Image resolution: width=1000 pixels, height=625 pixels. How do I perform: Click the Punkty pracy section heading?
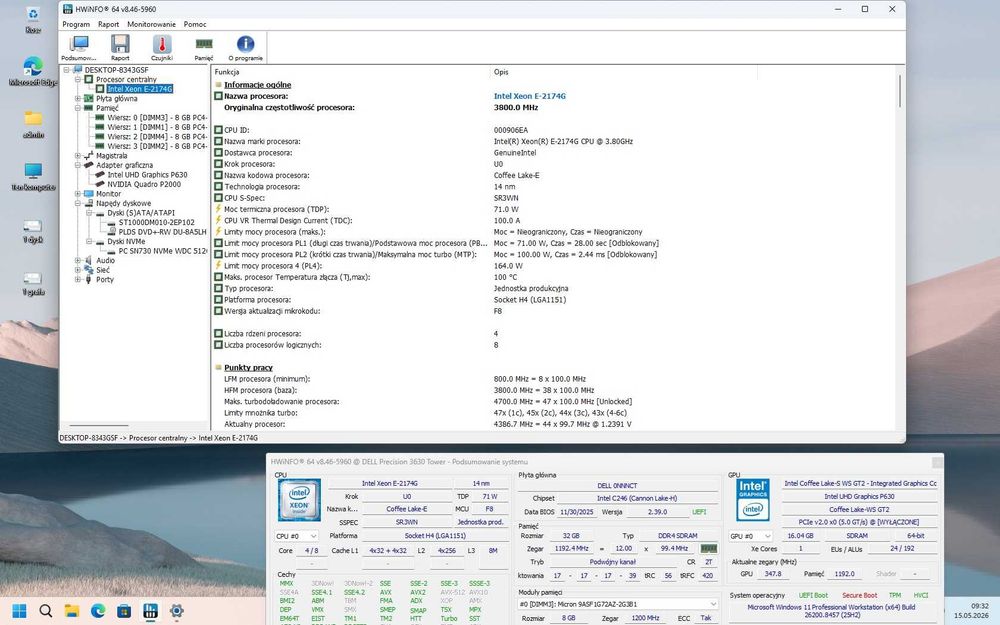click(248, 367)
